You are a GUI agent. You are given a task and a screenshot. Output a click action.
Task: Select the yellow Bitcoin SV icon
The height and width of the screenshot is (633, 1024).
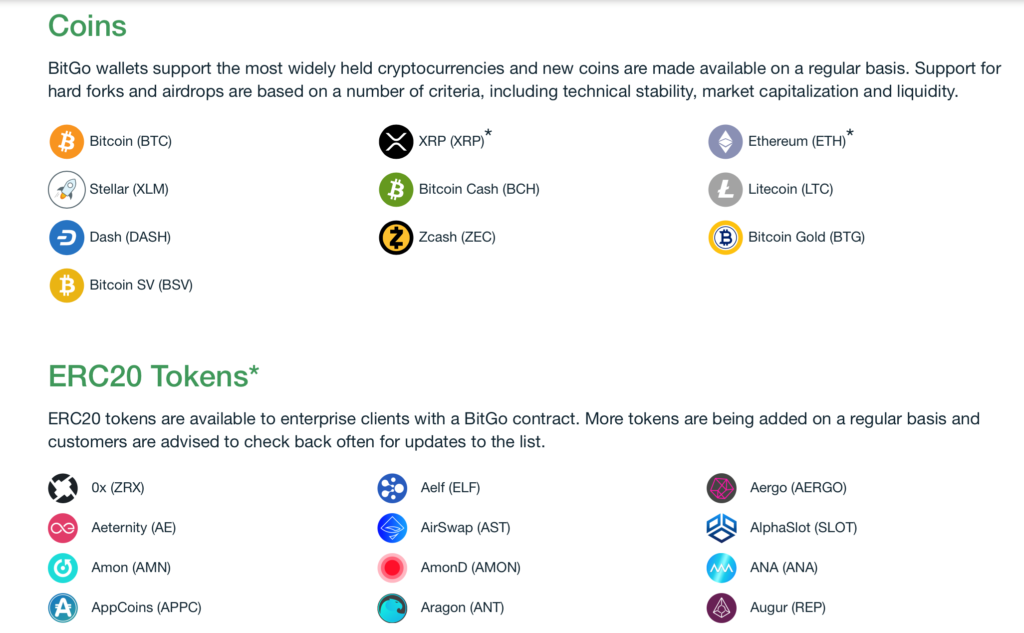67,285
